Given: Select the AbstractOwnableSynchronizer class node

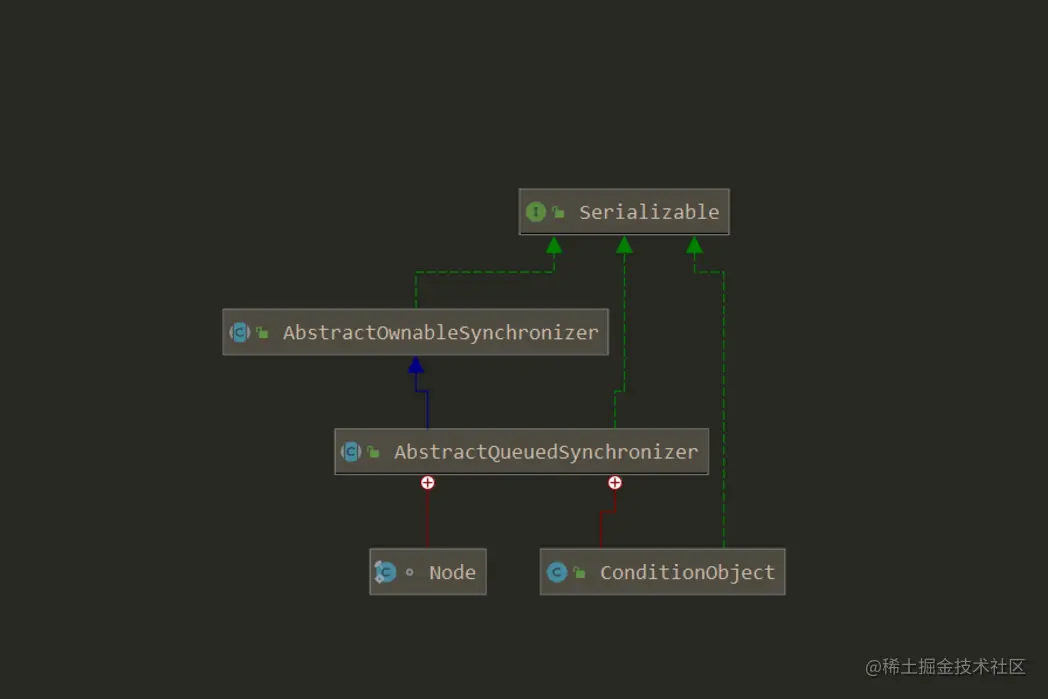Looking at the screenshot, I should pyautogui.click(x=415, y=332).
